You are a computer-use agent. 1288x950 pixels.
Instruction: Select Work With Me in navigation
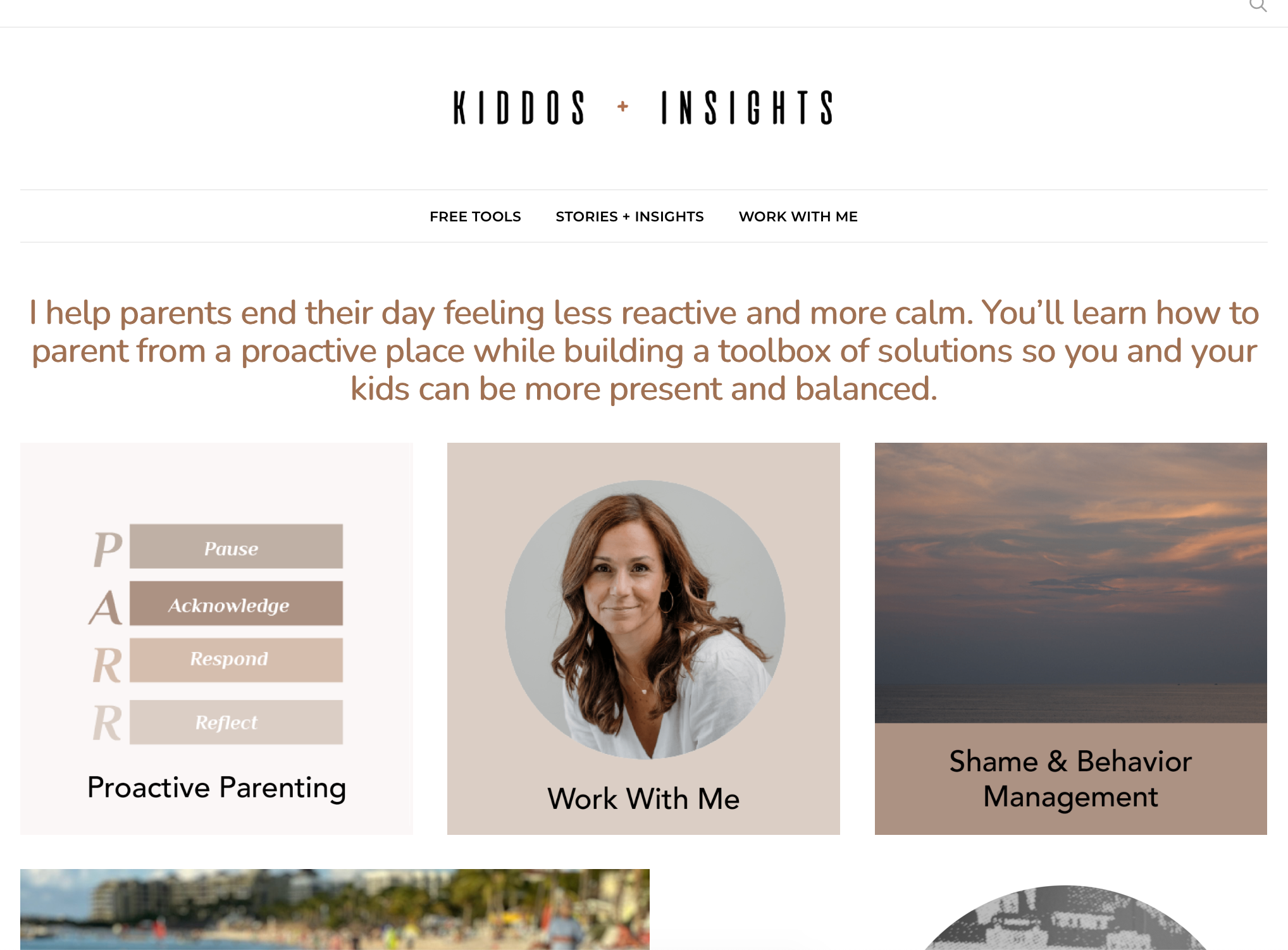(x=798, y=216)
